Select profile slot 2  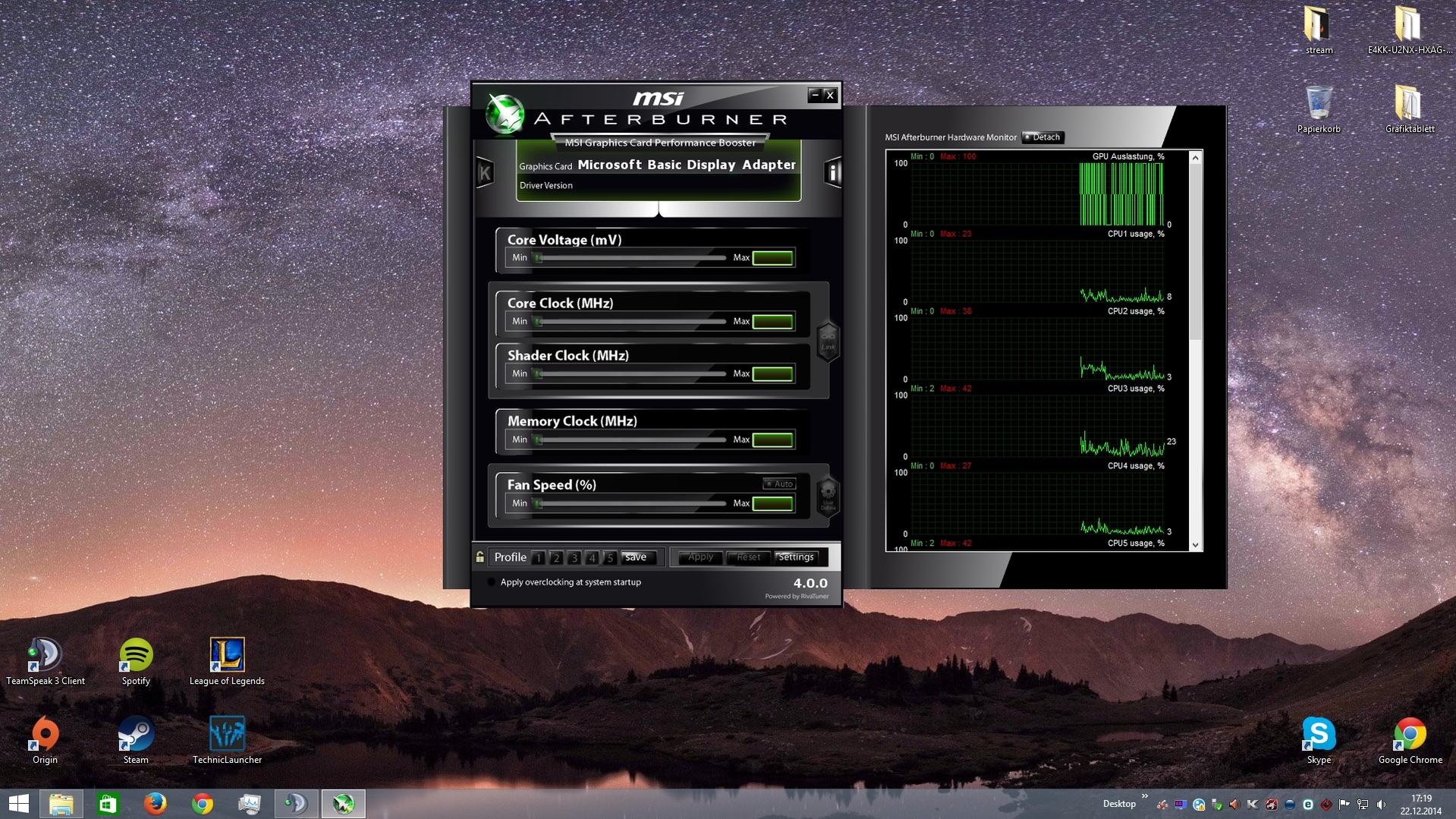tap(556, 558)
